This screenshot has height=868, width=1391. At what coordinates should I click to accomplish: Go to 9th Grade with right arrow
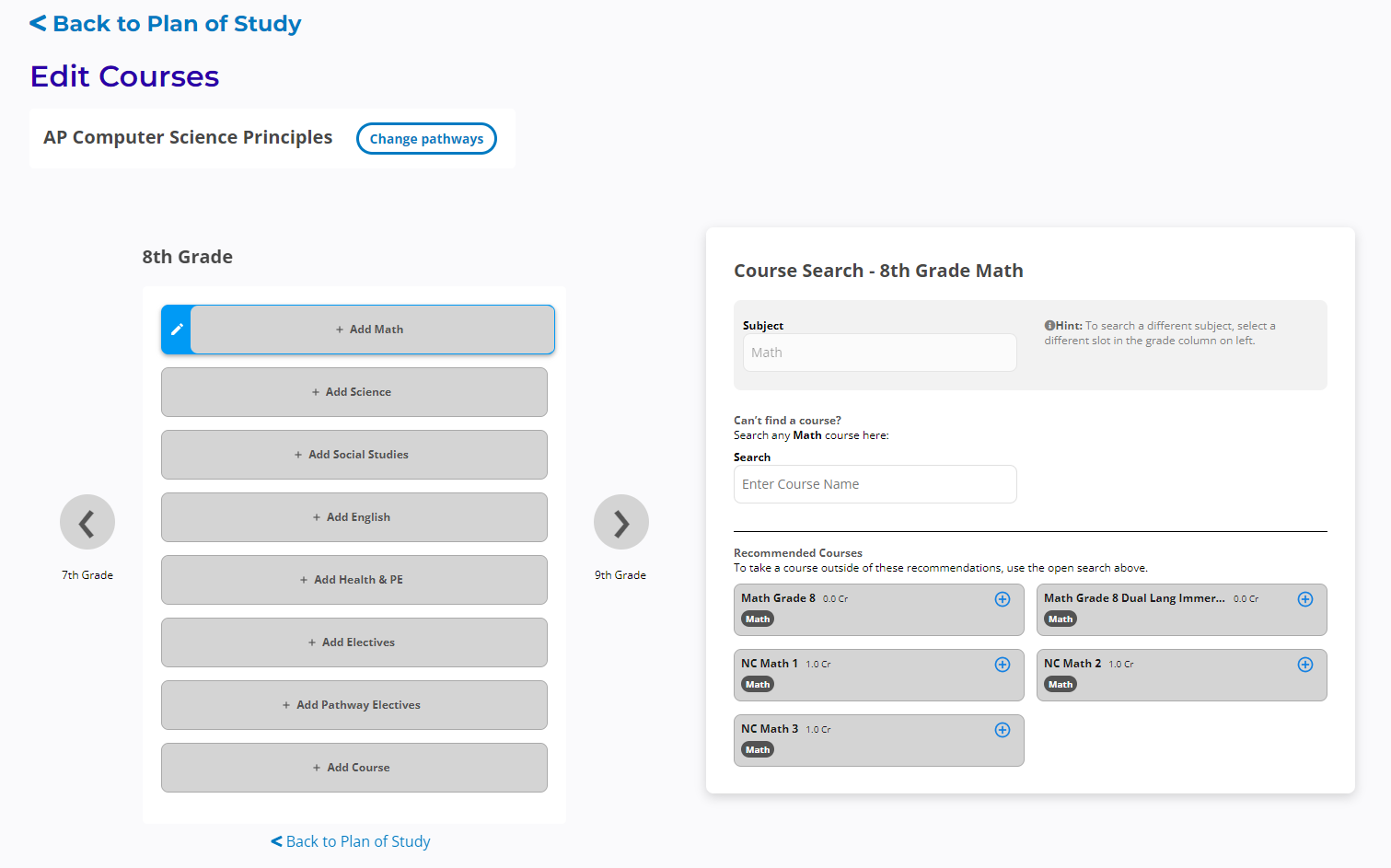[x=621, y=523]
